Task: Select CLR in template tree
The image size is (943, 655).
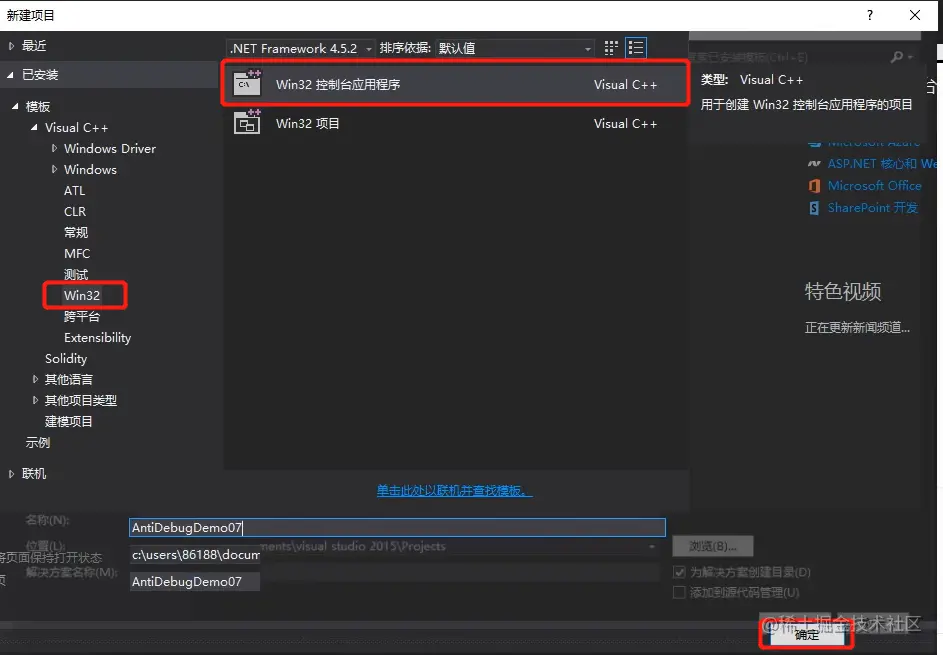Action: pyautogui.click(x=75, y=212)
